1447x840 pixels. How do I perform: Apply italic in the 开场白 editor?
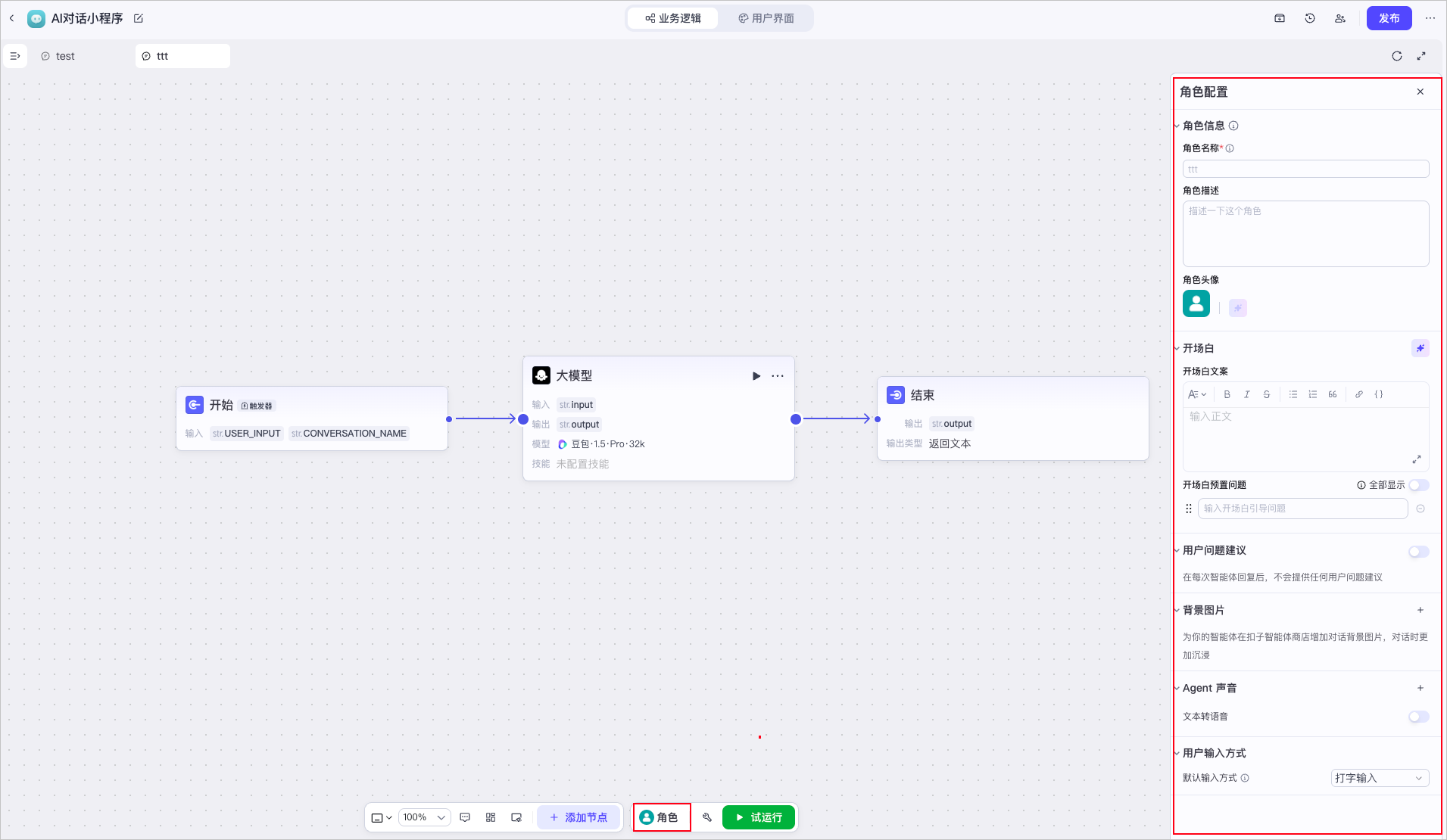coord(1246,394)
